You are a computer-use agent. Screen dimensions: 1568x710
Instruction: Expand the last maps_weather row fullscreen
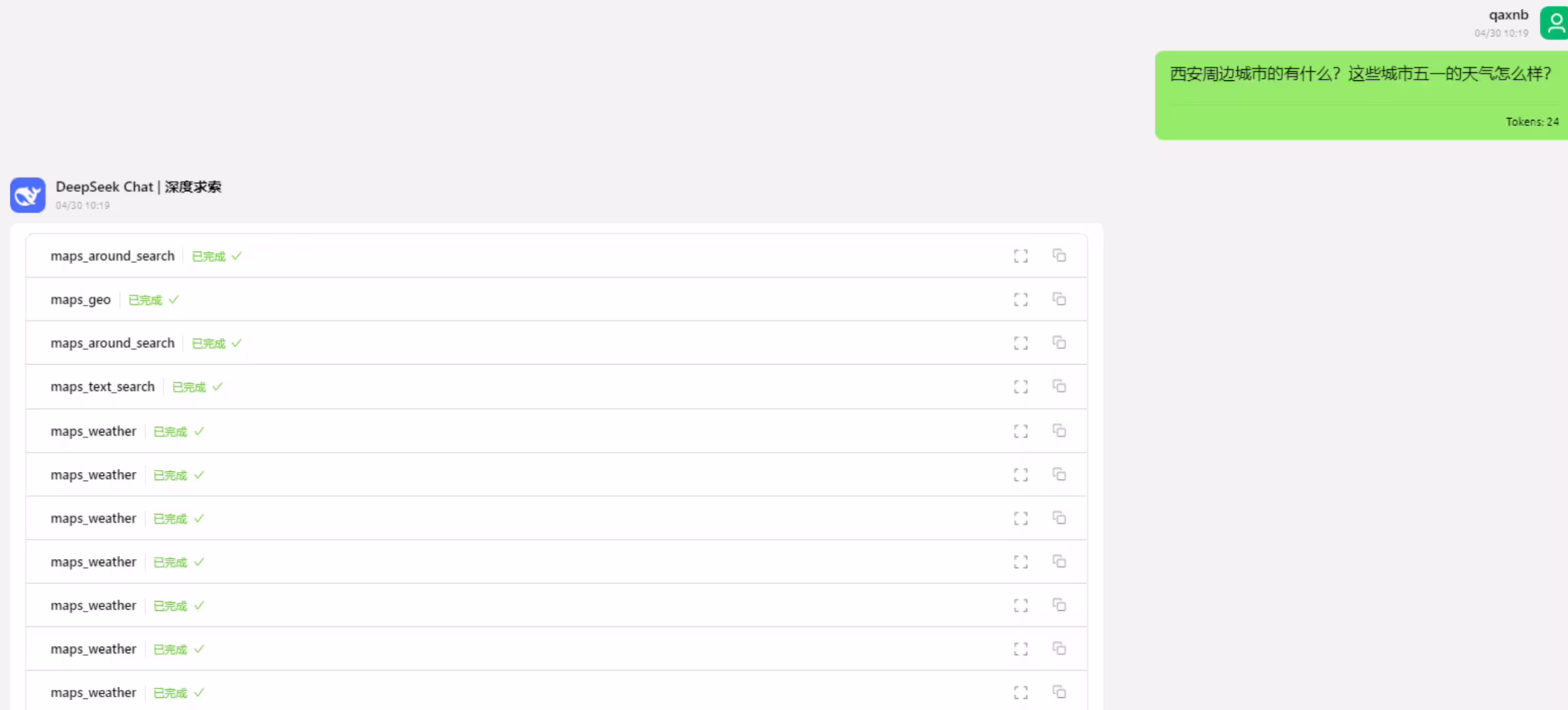point(1020,692)
